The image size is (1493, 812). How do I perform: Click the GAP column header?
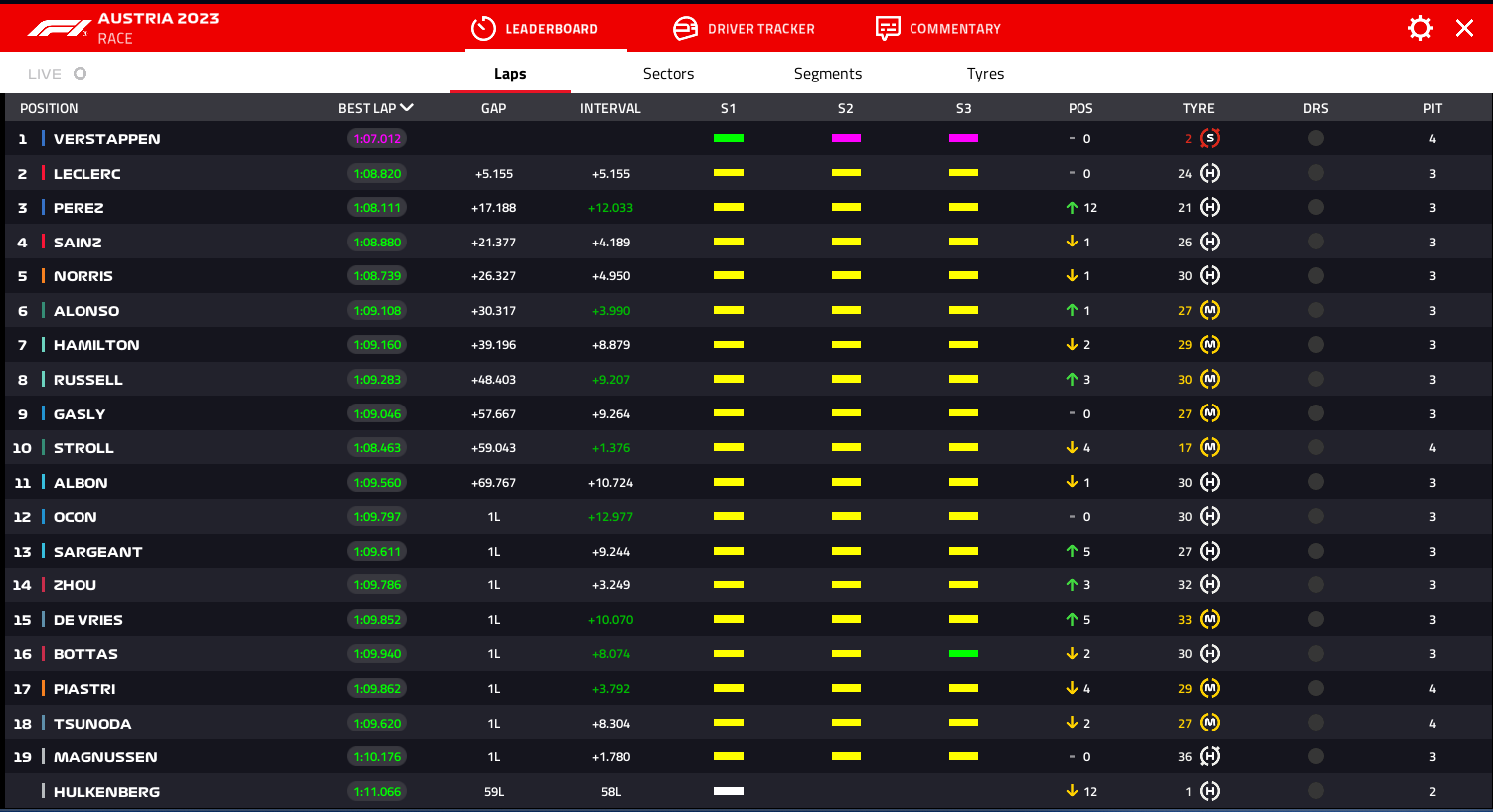pos(494,108)
